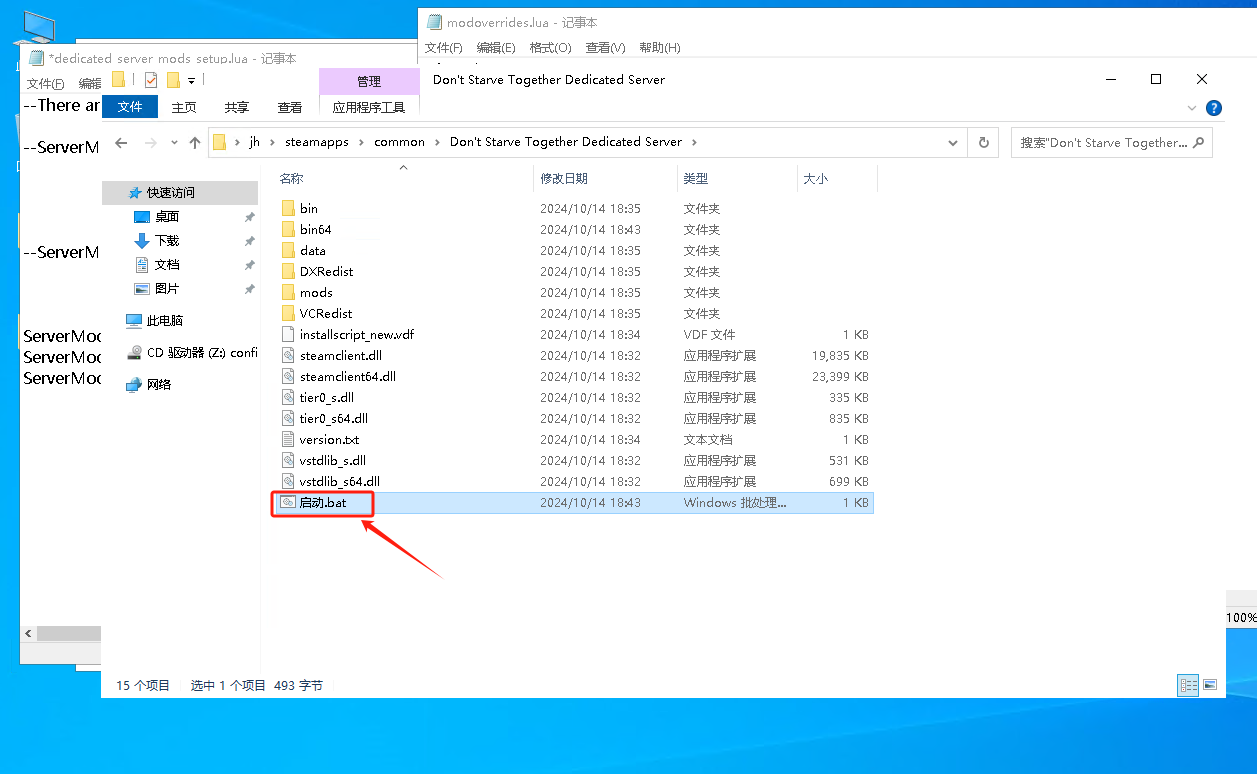Open 格式(O) menu in modoverrides.lua Notepad
The image size is (1257, 774).
550,48
